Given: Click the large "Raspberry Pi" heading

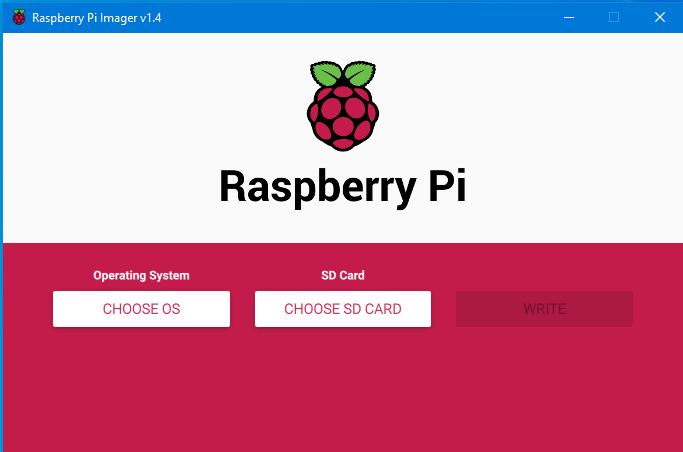Looking at the screenshot, I should pyautogui.click(x=343, y=187).
